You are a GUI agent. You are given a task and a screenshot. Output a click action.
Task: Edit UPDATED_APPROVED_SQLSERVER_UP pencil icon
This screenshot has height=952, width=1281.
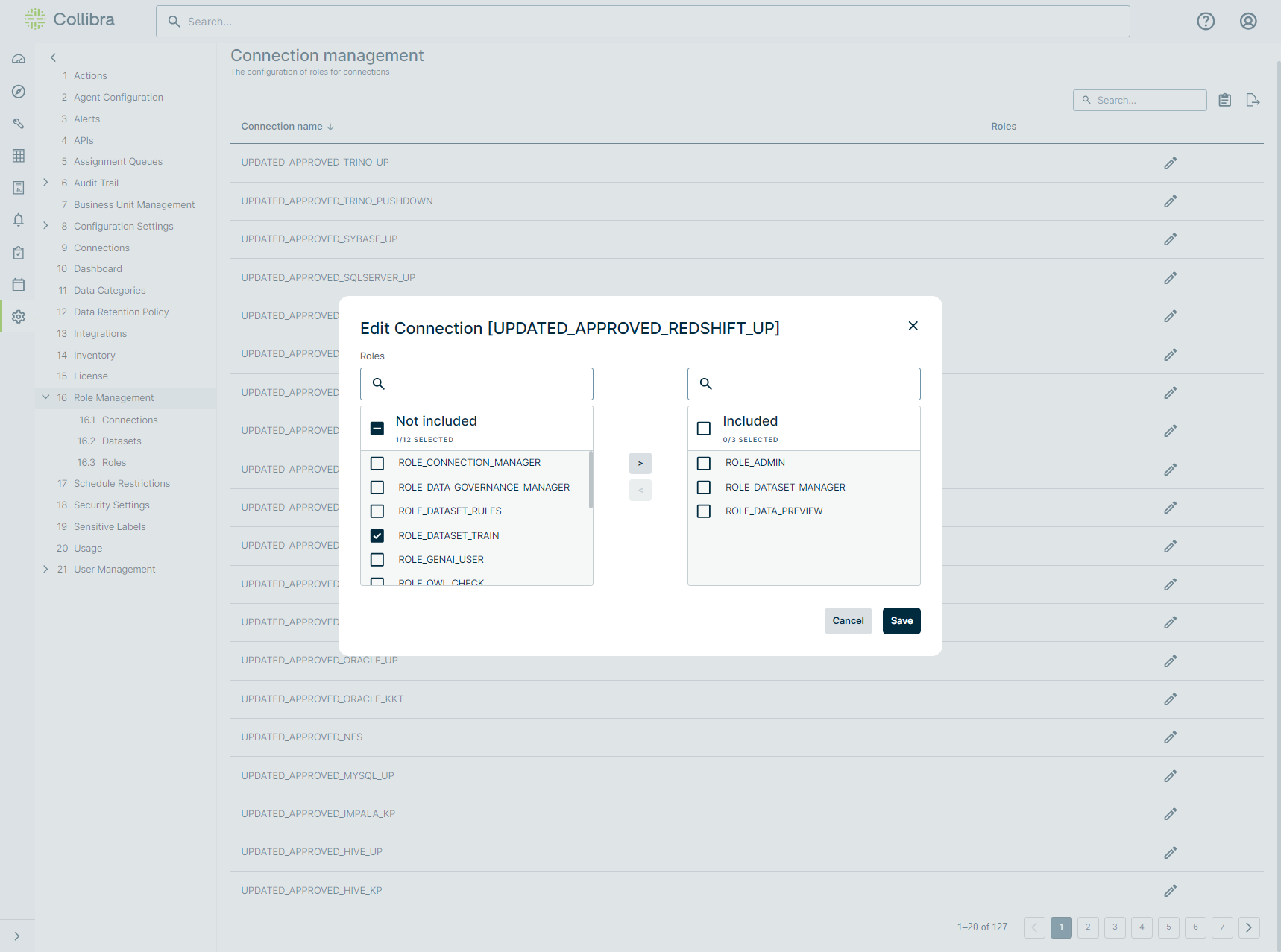point(1171,278)
